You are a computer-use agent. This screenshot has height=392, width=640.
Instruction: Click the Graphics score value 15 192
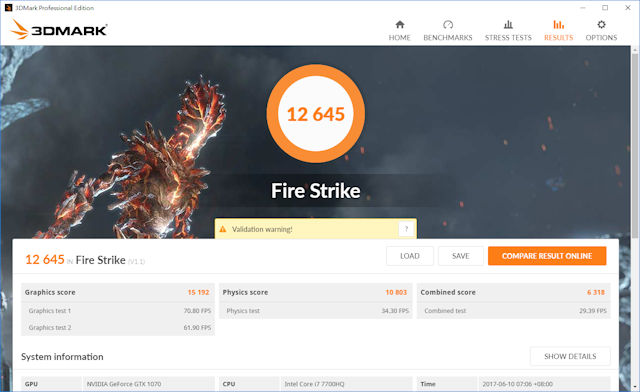pos(198,292)
